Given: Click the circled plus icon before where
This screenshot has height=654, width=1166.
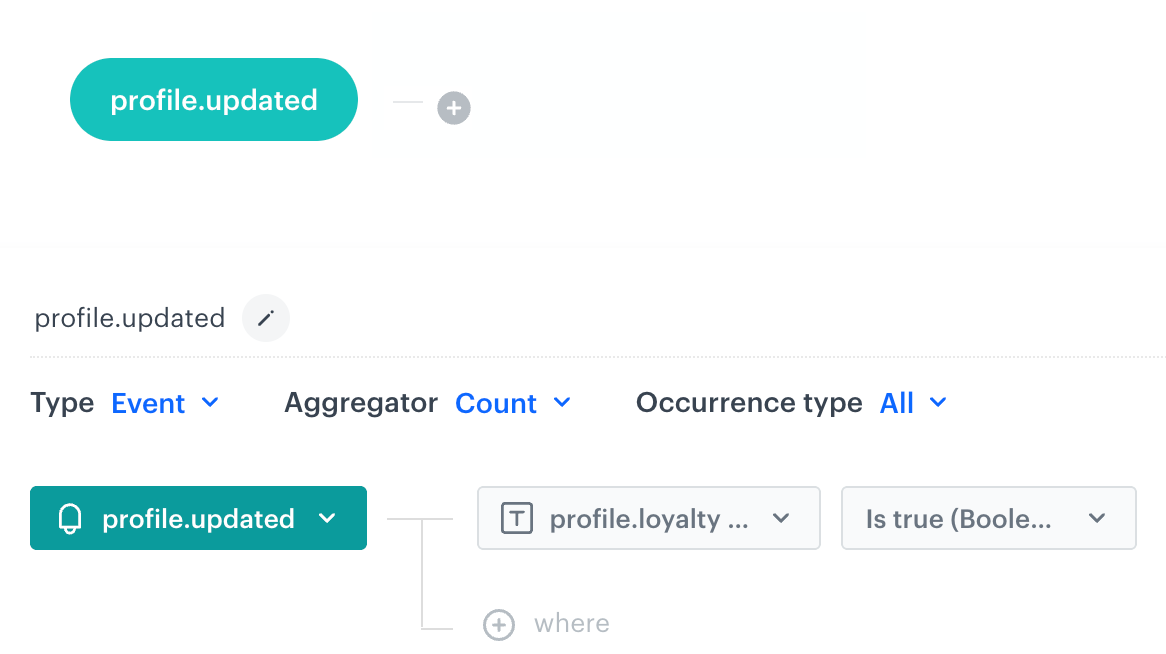Looking at the screenshot, I should [498, 625].
